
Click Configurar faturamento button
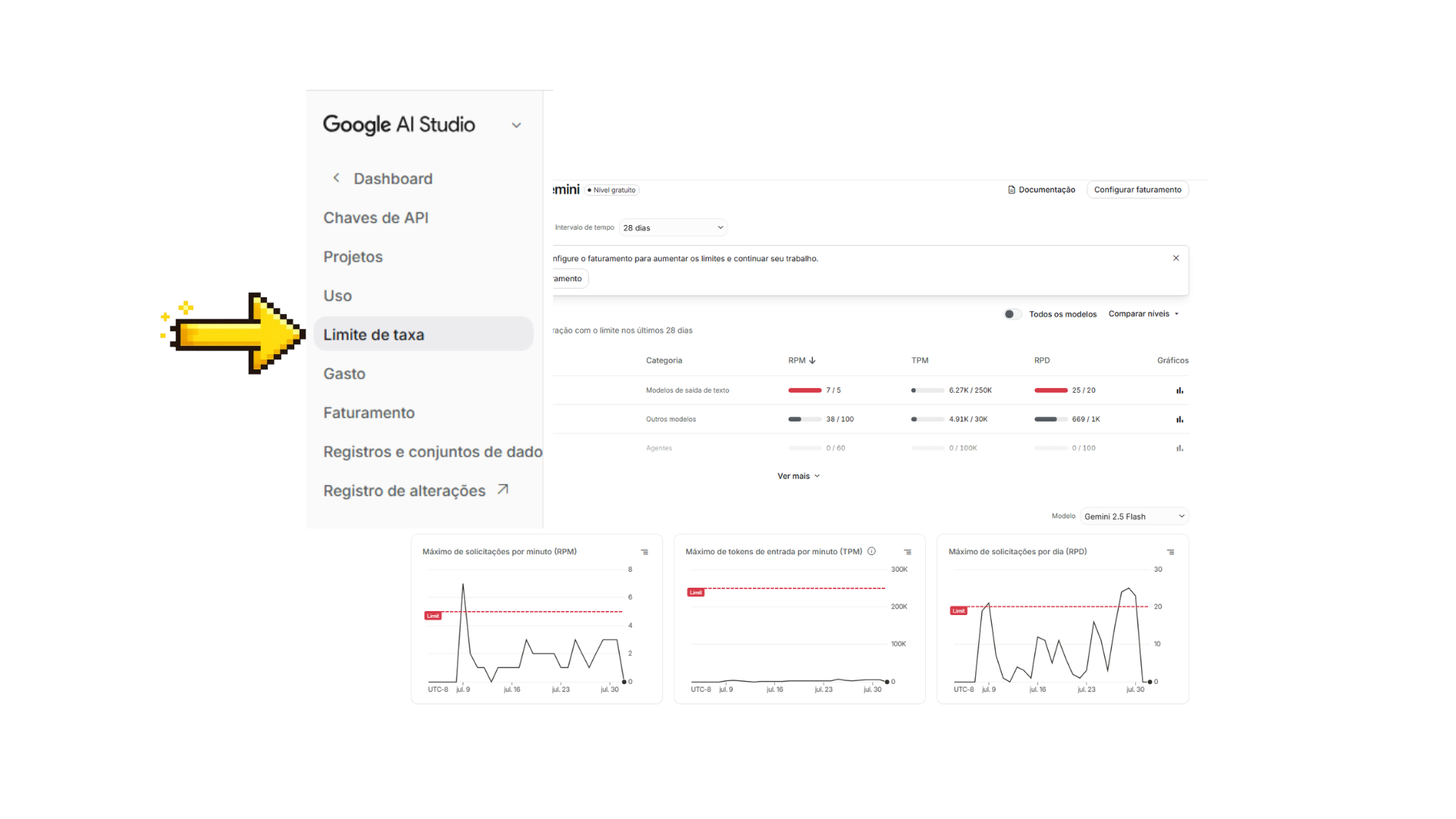pos(1137,190)
